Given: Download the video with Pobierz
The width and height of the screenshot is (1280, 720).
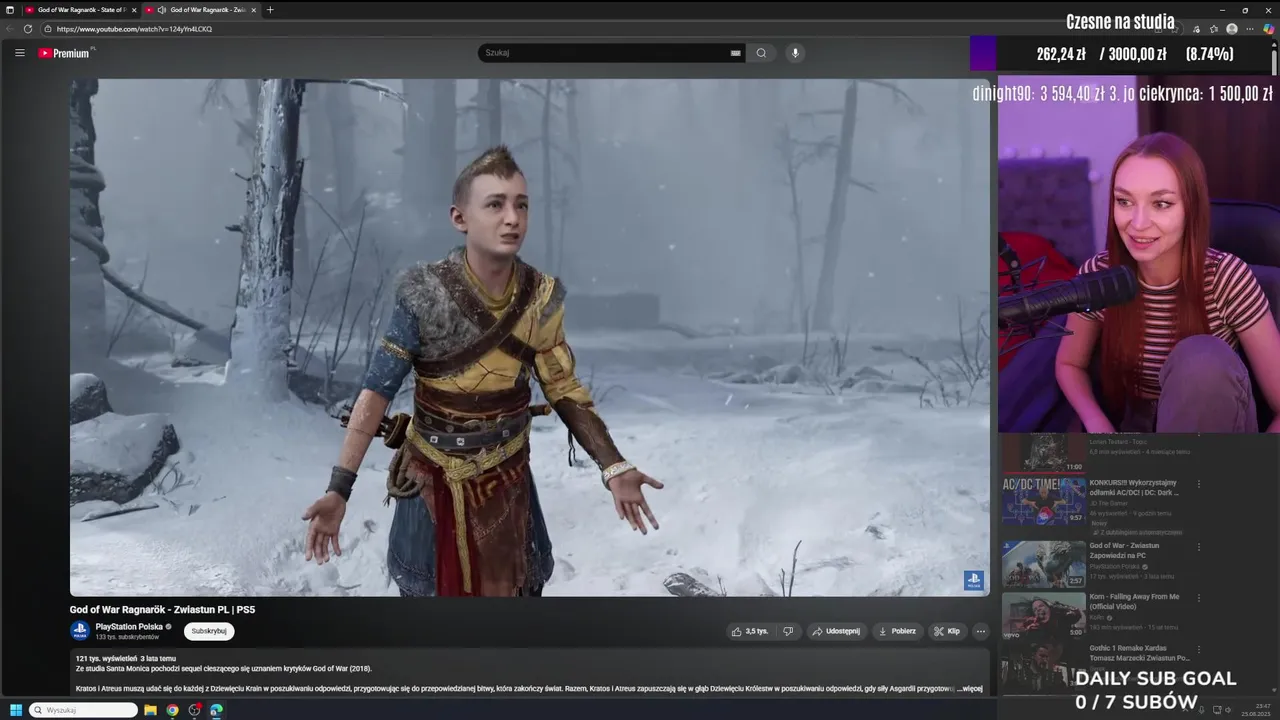Looking at the screenshot, I should [x=897, y=631].
